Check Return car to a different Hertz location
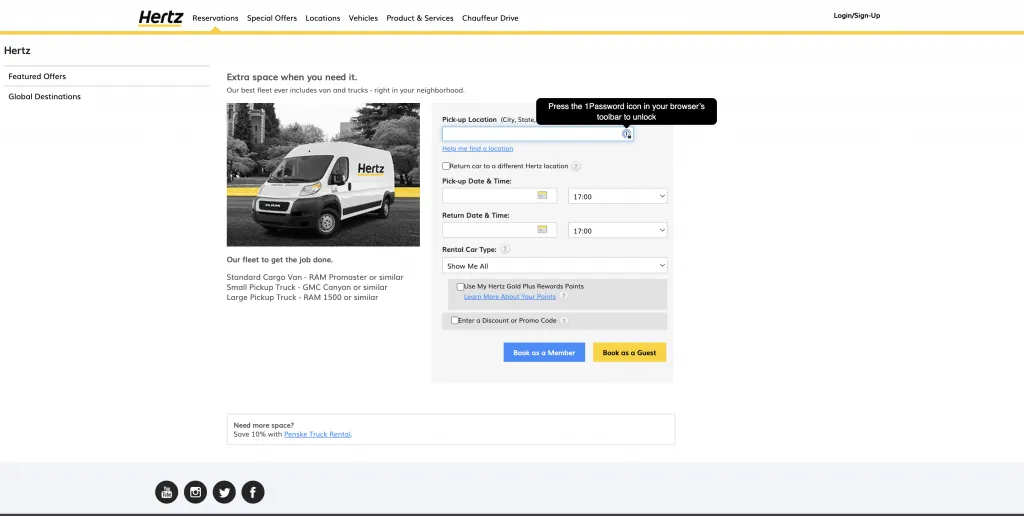 (x=446, y=166)
